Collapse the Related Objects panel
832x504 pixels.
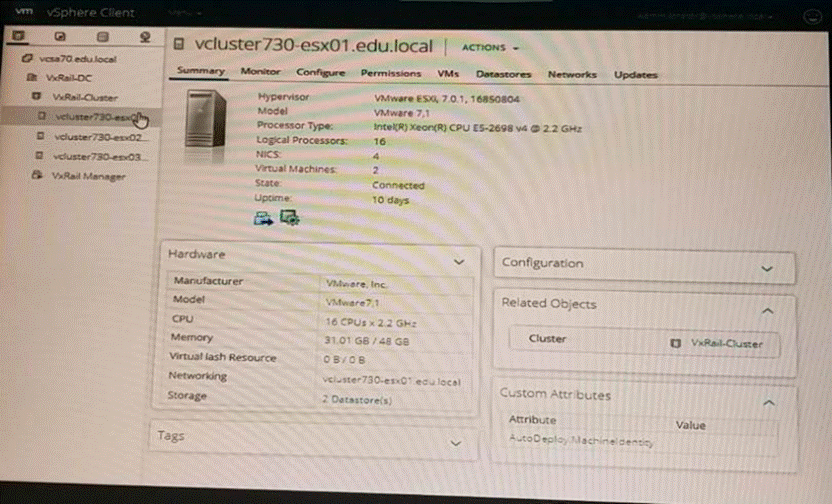(767, 311)
